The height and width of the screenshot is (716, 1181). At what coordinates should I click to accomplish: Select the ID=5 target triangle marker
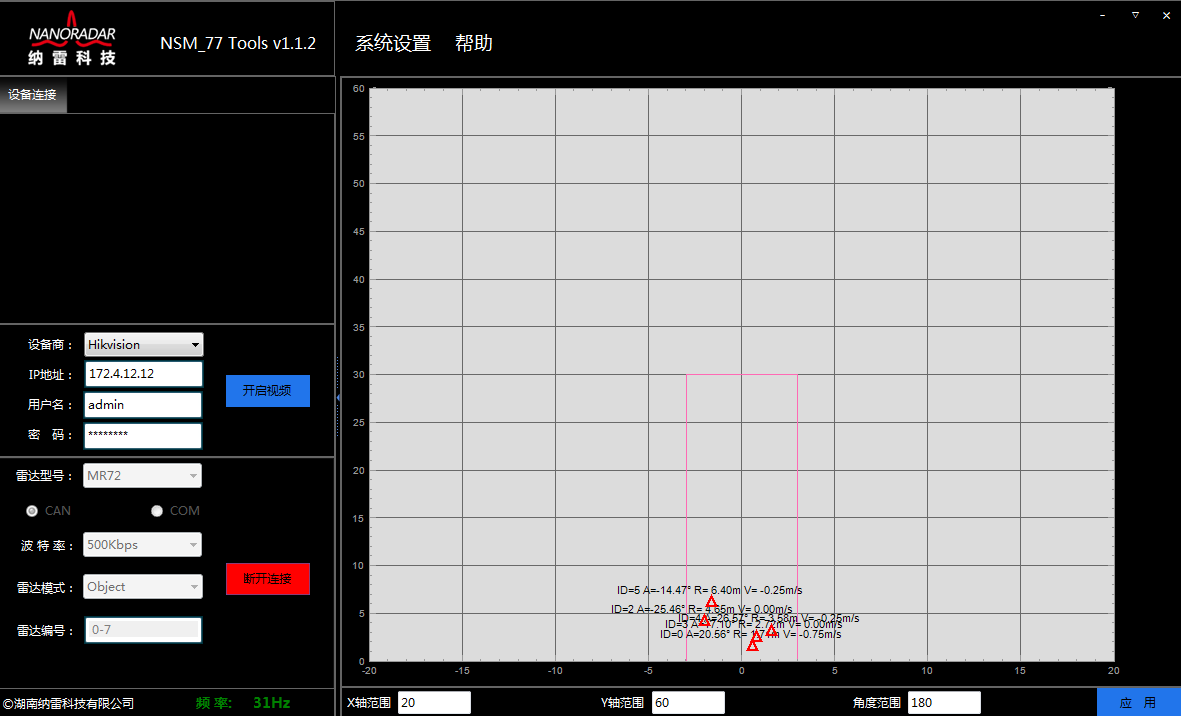click(x=711, y=602)
